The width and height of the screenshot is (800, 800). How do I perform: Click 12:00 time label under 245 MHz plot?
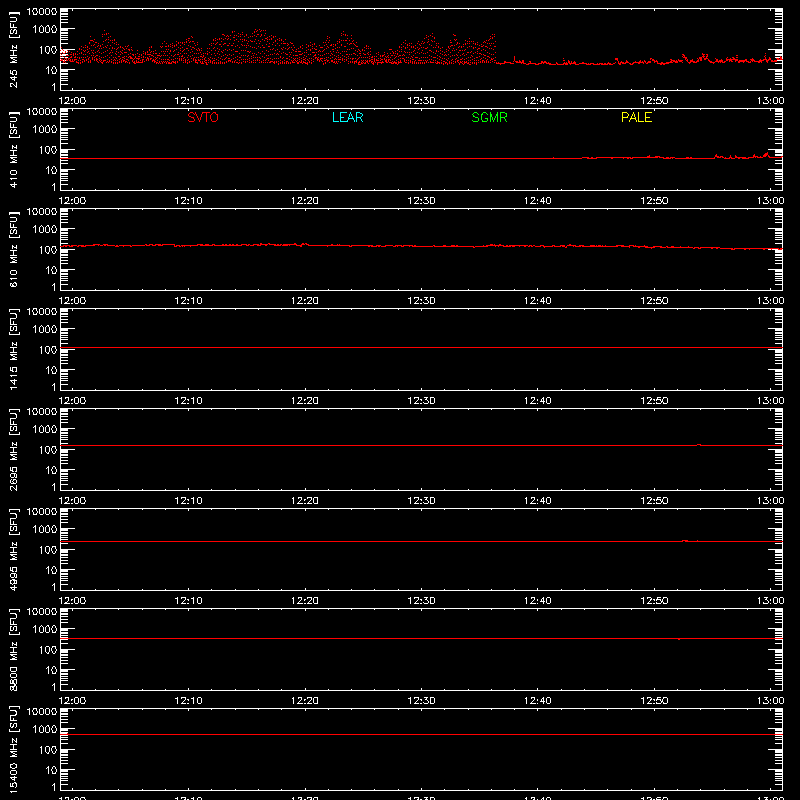tap(72, 101)
